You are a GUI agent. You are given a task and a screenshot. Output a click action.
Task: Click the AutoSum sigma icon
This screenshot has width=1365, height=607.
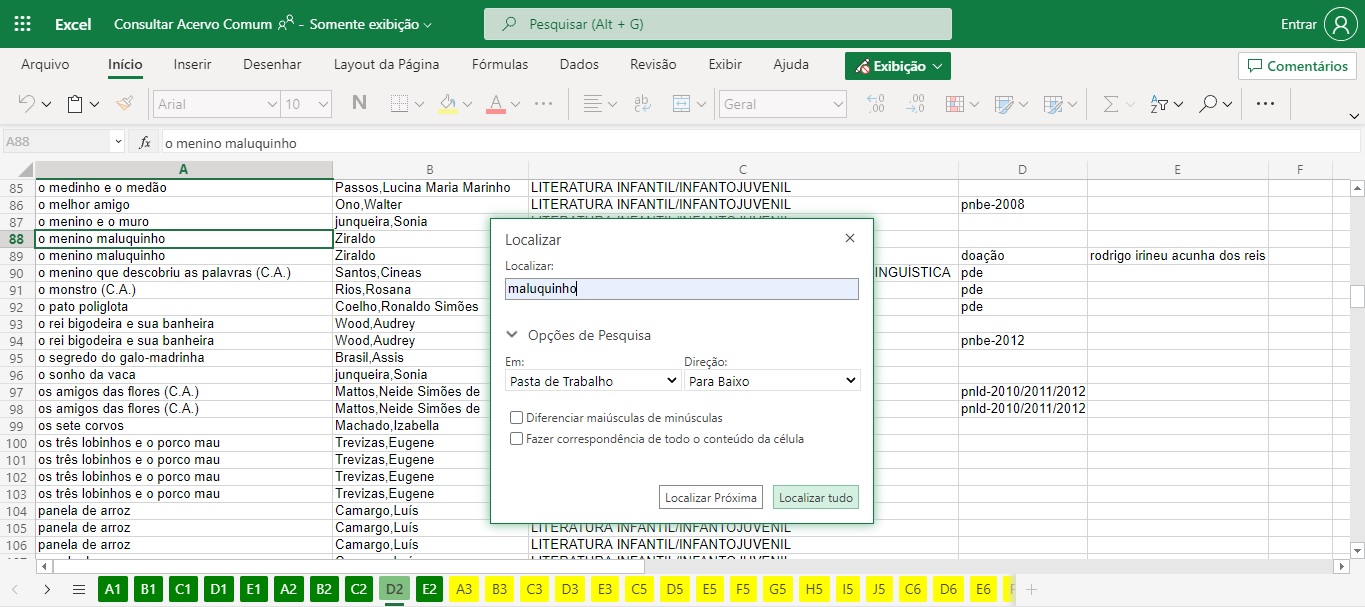pos(1110,104)
